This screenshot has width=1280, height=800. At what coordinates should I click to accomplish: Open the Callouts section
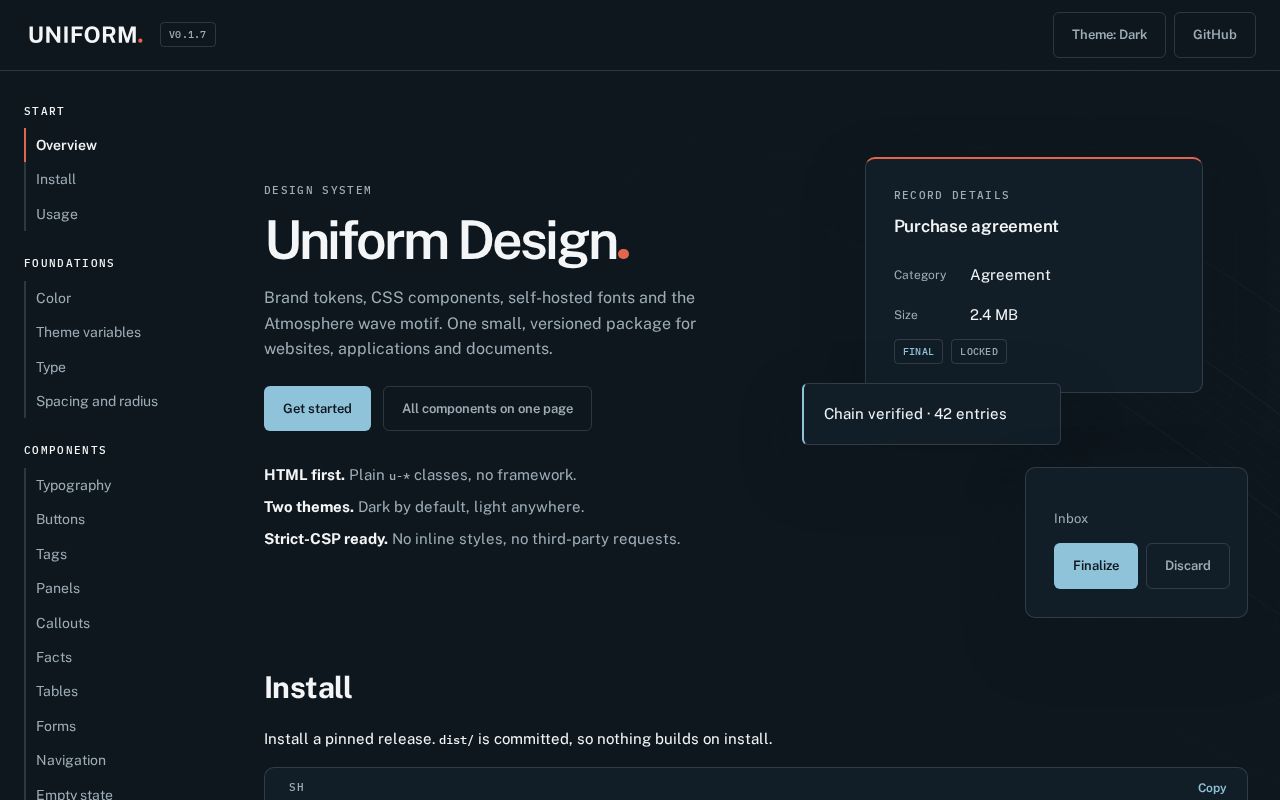[x=63, y=623]
